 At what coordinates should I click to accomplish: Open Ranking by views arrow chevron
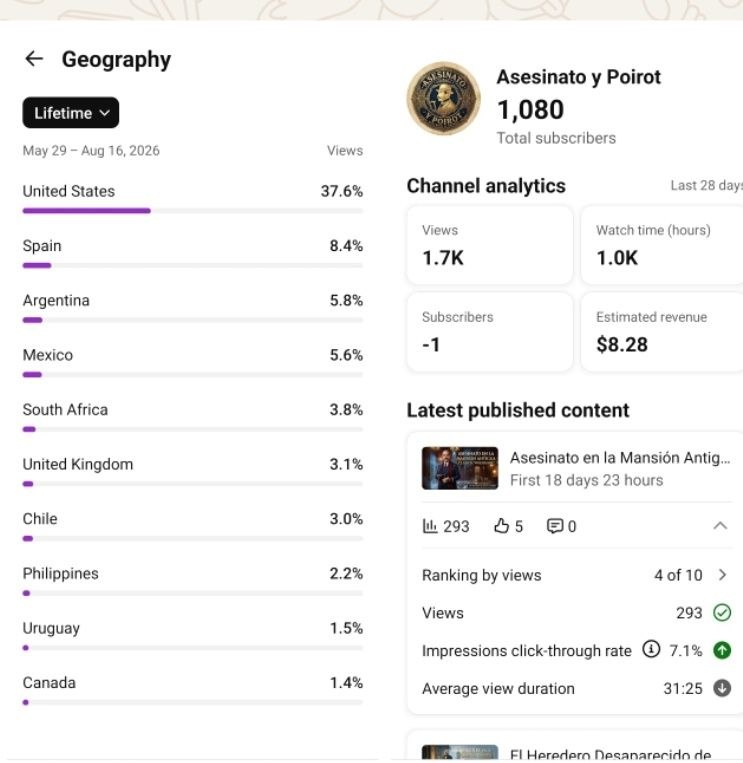[x=723, y=575]
